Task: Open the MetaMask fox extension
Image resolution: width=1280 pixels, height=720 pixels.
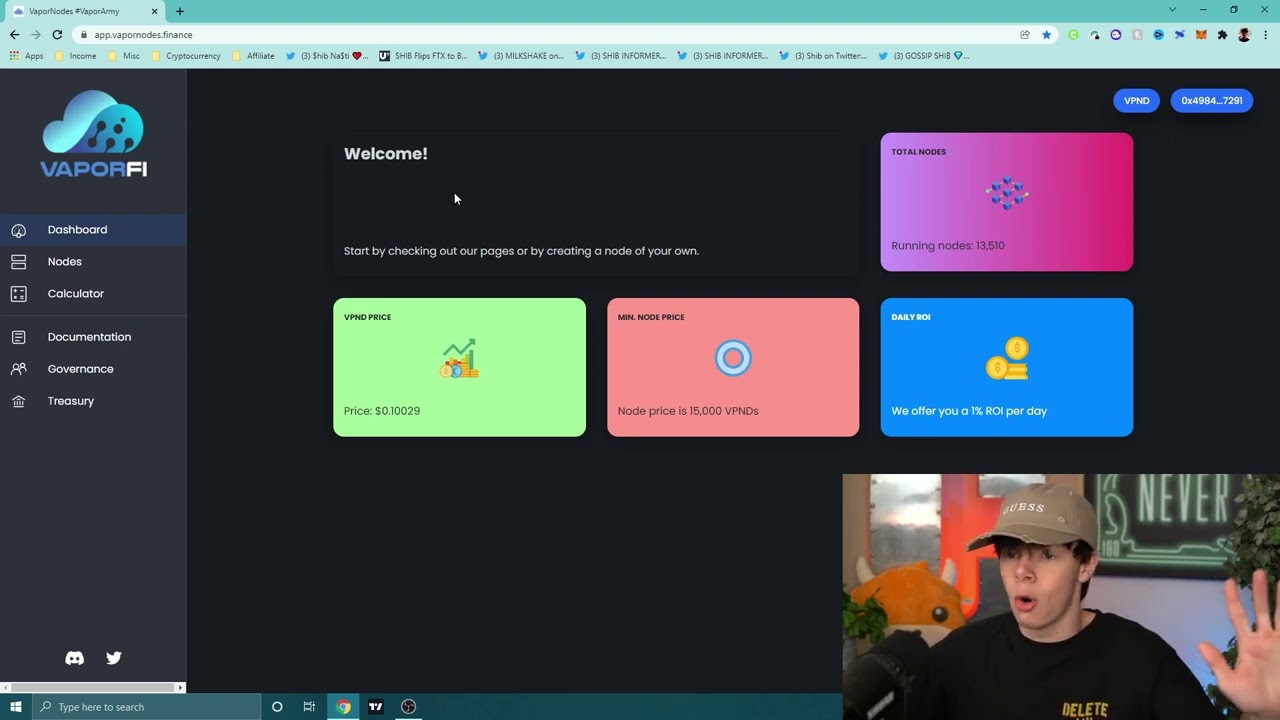Action: [x=1201, y=35]
